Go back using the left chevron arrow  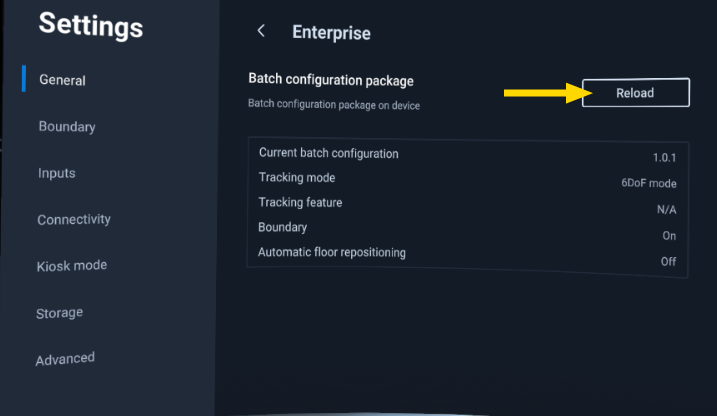261,31
